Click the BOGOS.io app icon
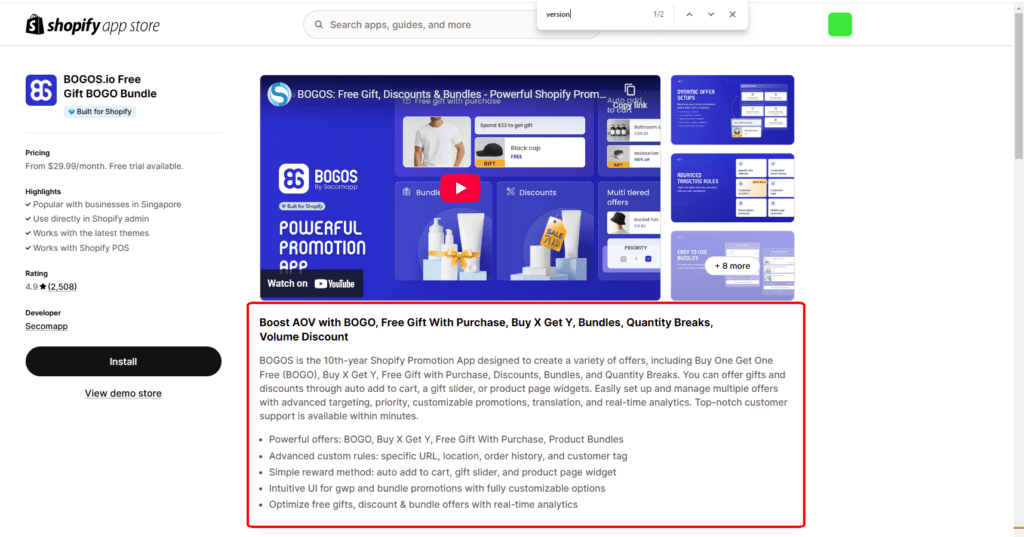1024x537 pixels. [41, 90]
